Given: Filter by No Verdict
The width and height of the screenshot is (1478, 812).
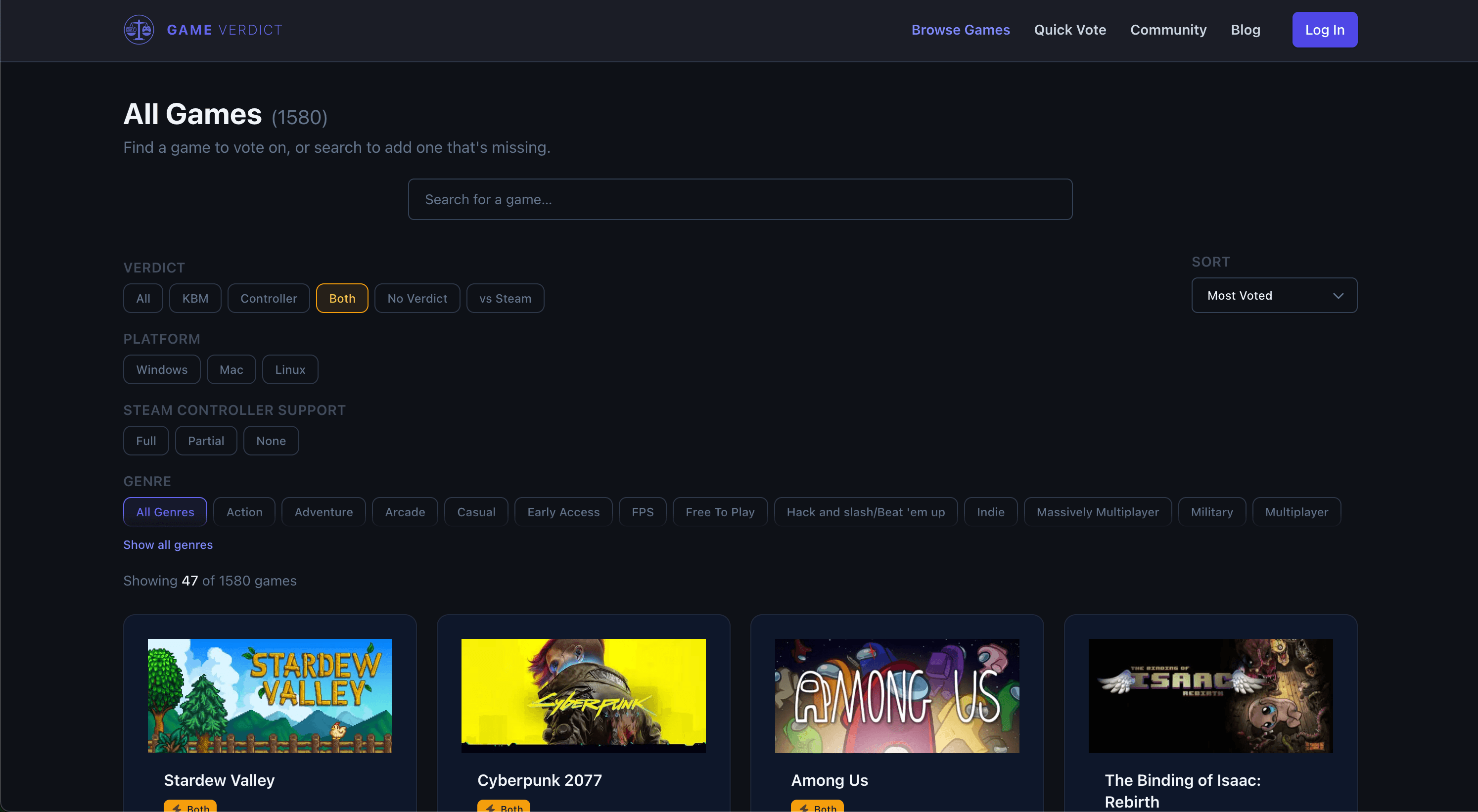Looking at the screenshot, I should (417, 298).
